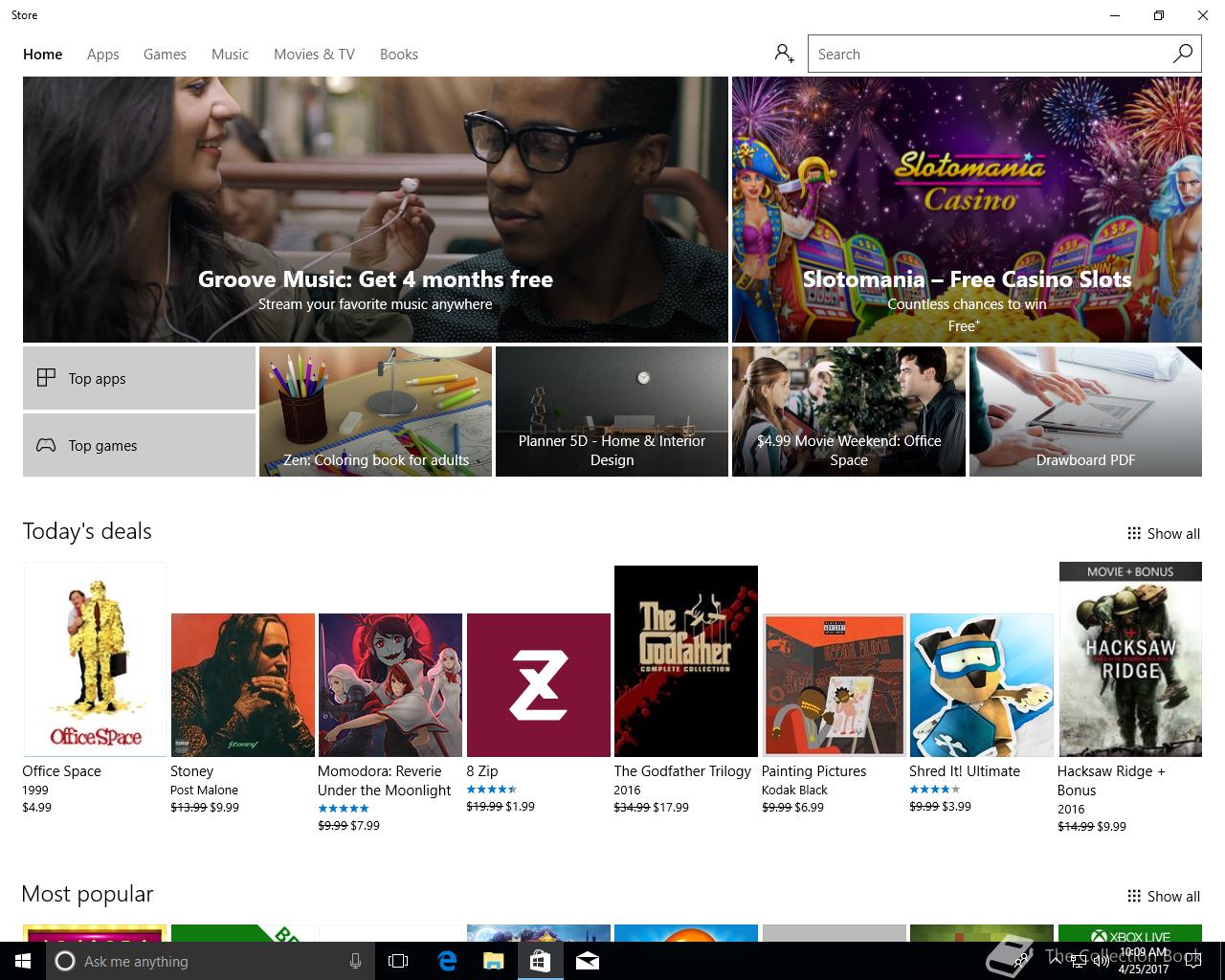Go to the Books tab
The height and width of the screenshot is (980, 1225).
tap(399, 55)
